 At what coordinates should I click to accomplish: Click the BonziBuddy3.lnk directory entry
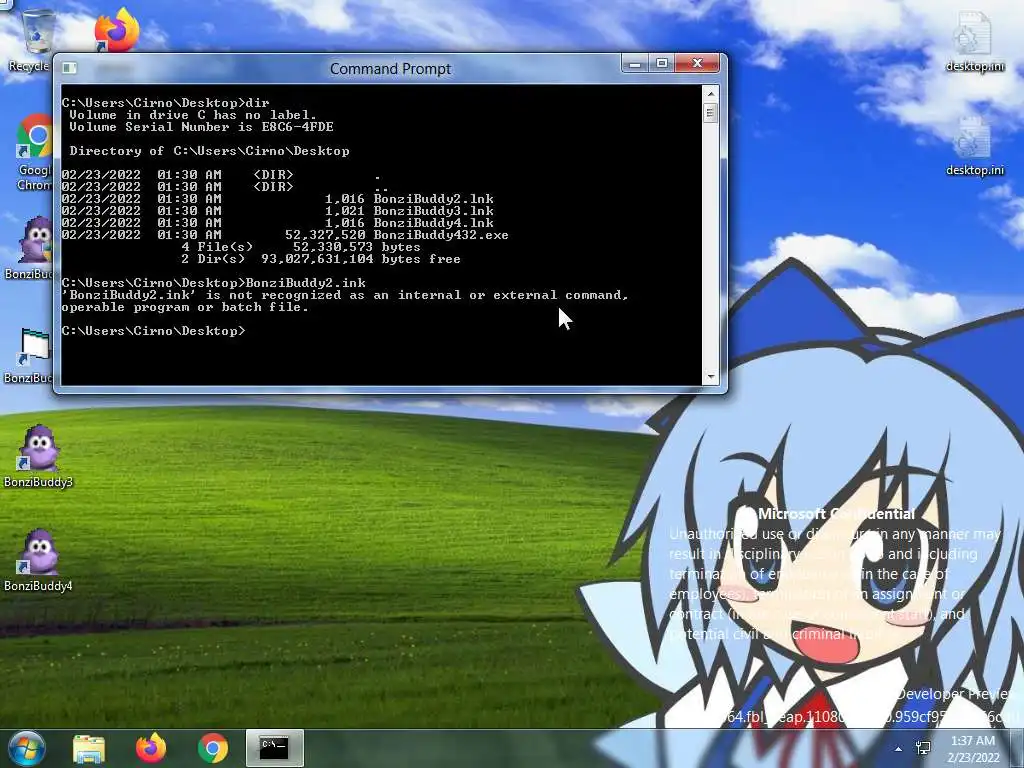coord(278,211)
